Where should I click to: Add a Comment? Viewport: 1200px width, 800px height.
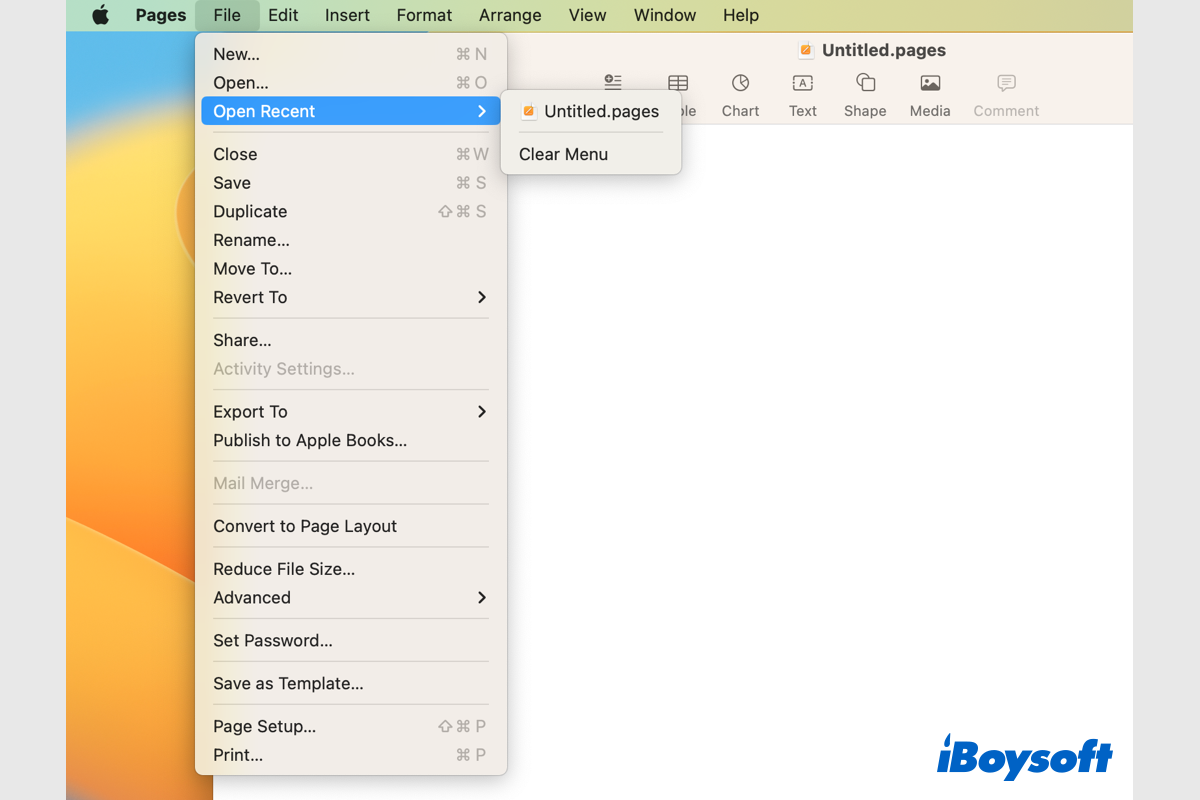pyautogui.click(x=1005, y=95)
